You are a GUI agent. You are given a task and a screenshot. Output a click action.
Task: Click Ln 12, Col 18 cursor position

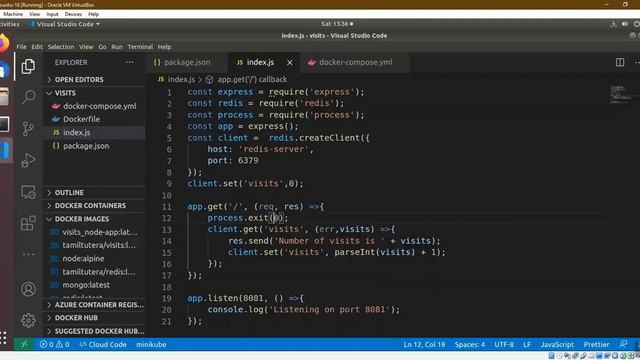pyautogui.click(x=424, y=344)
